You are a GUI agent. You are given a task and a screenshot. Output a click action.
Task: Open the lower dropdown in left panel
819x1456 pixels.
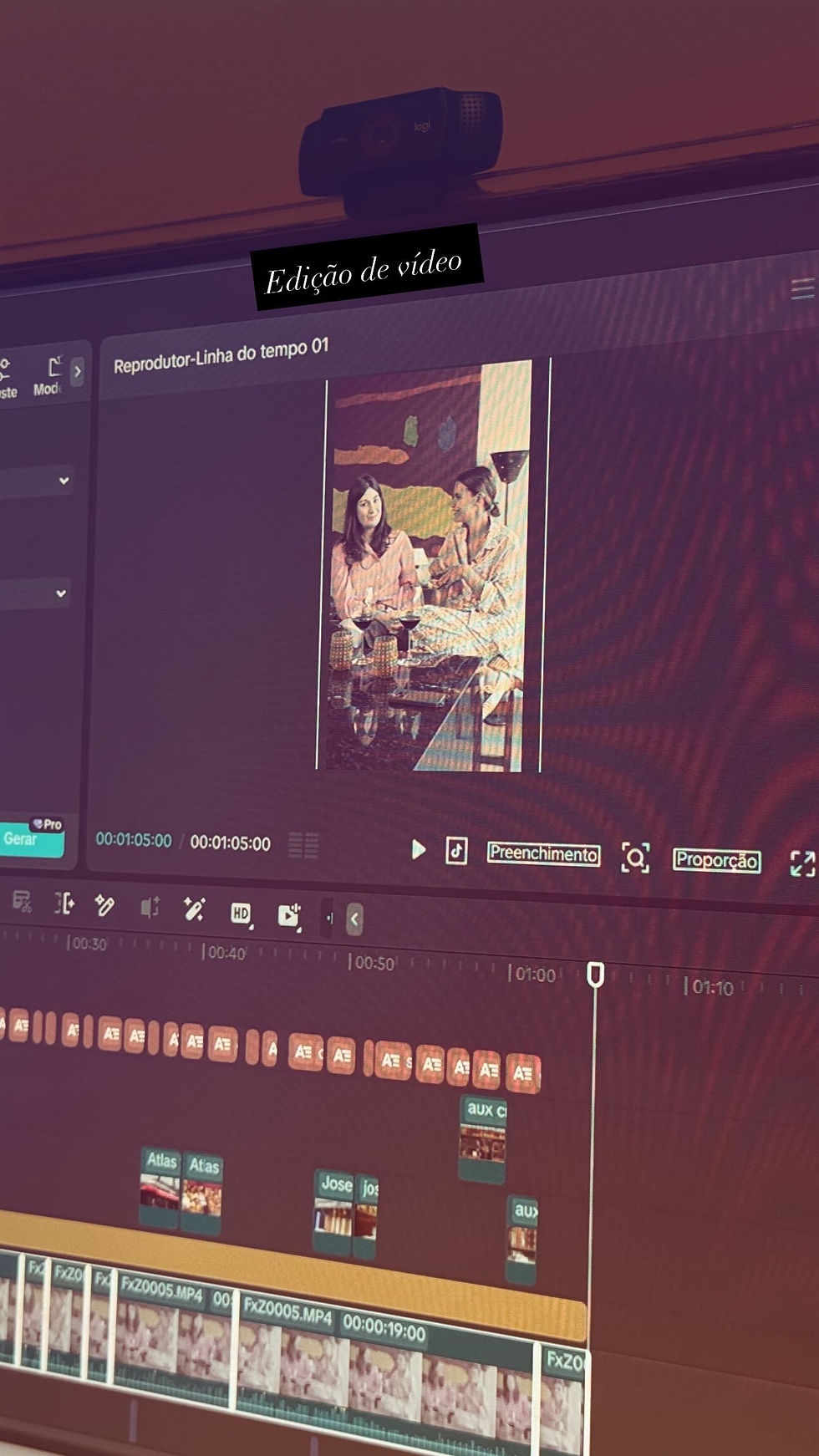(x=35, y=593)
